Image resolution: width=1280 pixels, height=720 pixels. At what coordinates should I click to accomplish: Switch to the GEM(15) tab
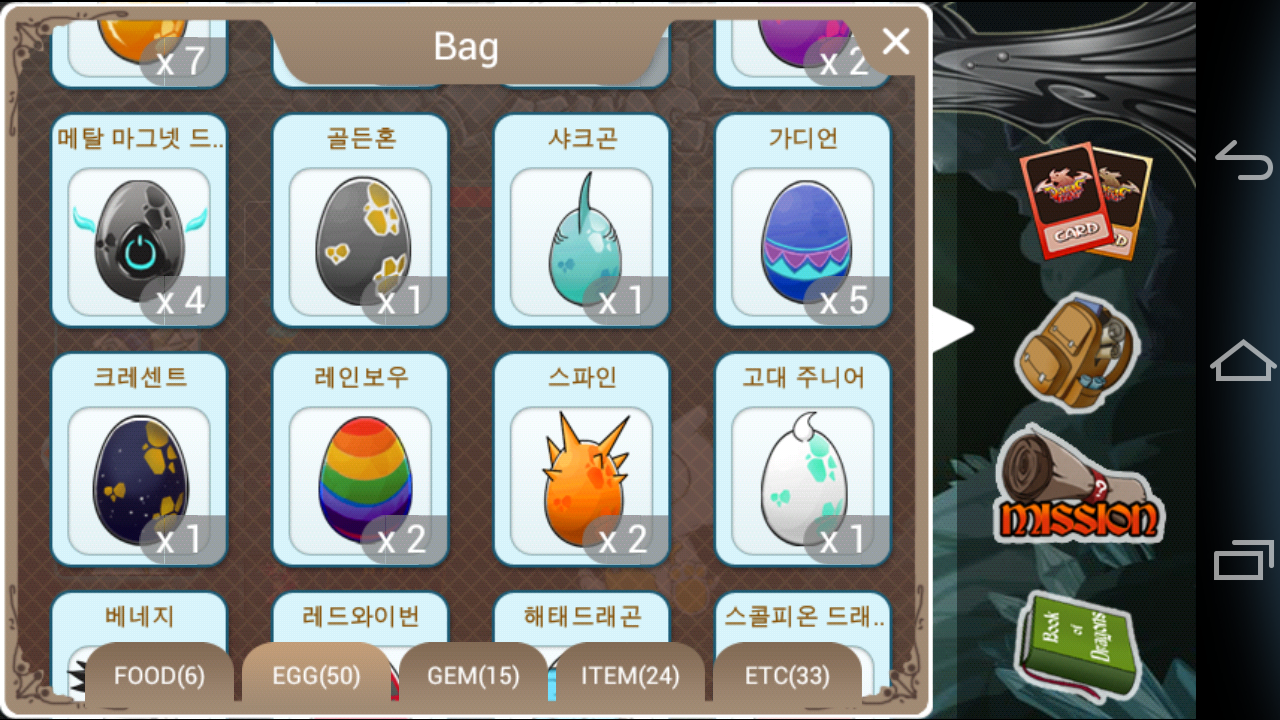(x=473, y=675)
